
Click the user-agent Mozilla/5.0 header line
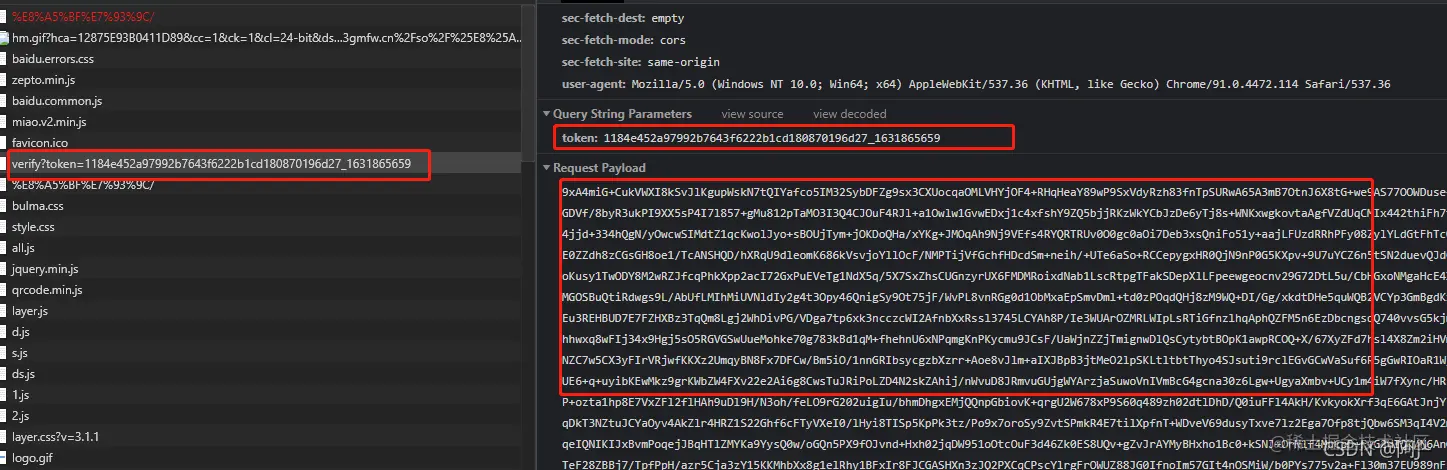[976, 84]
